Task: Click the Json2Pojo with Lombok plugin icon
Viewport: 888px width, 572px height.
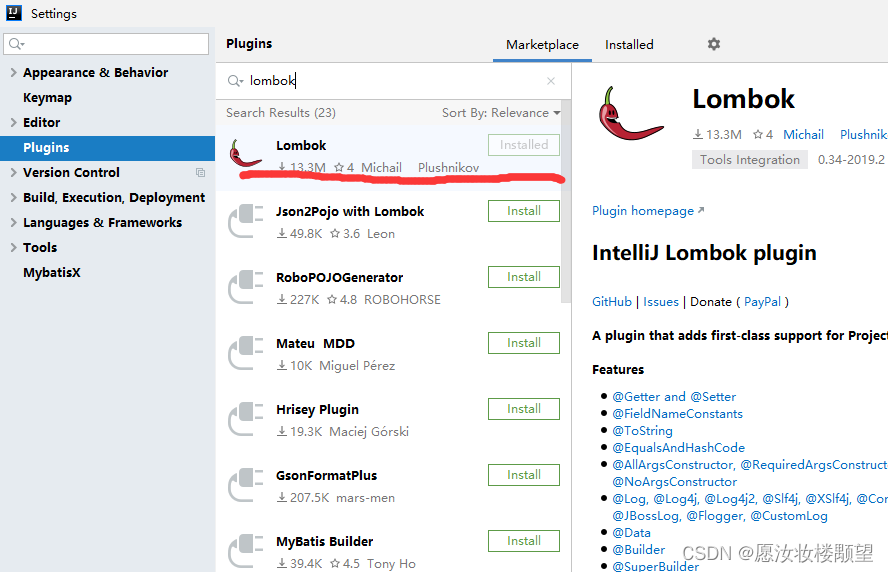Action: (x=246, y=220)
